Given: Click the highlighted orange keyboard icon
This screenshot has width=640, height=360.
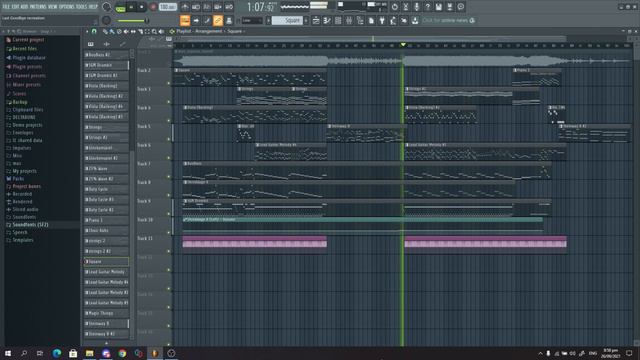Looking at the screenshot, I should coord(185,20).
